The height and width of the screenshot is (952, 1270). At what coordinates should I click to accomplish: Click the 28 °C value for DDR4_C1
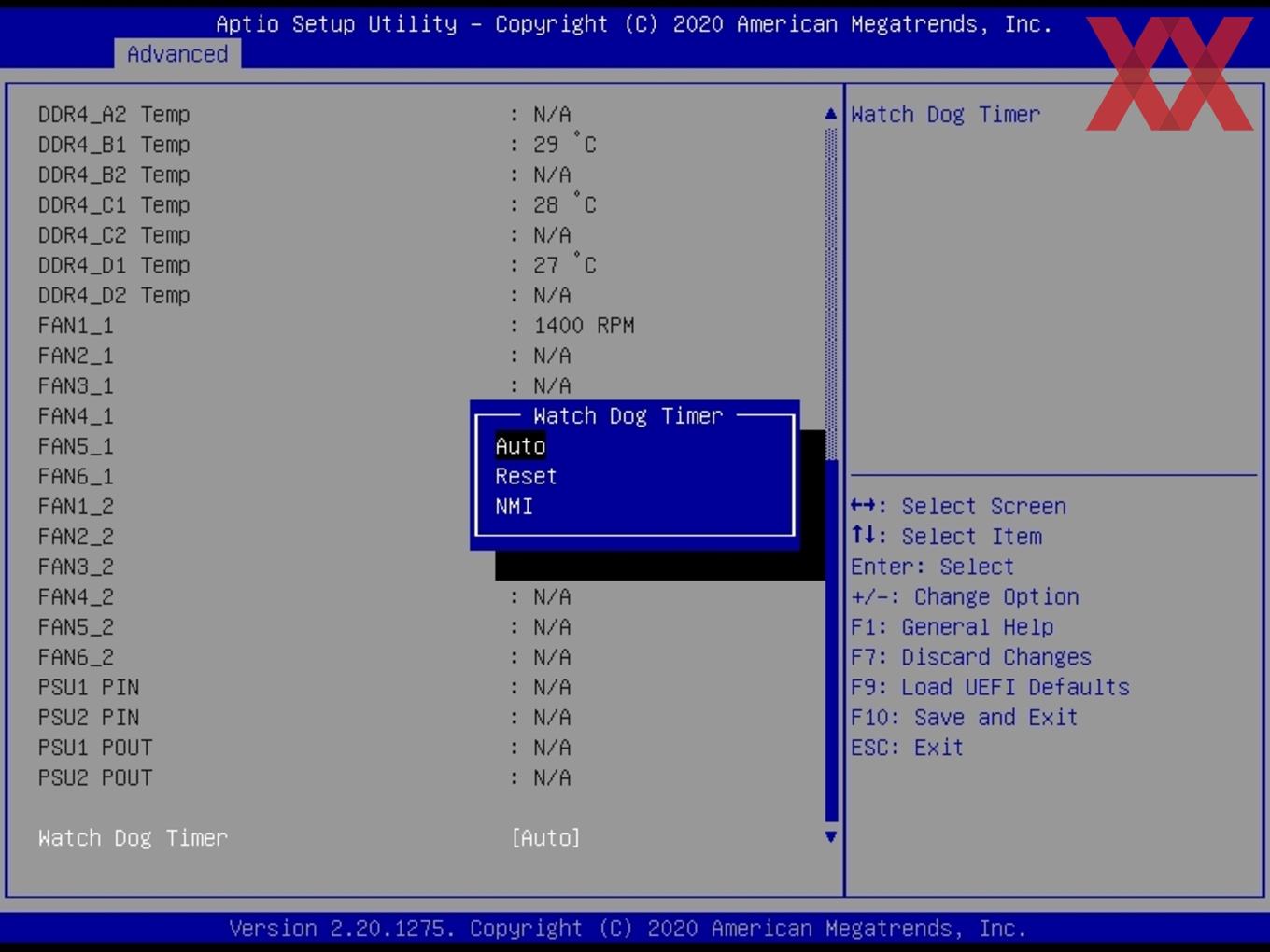[x=565, y=204]
